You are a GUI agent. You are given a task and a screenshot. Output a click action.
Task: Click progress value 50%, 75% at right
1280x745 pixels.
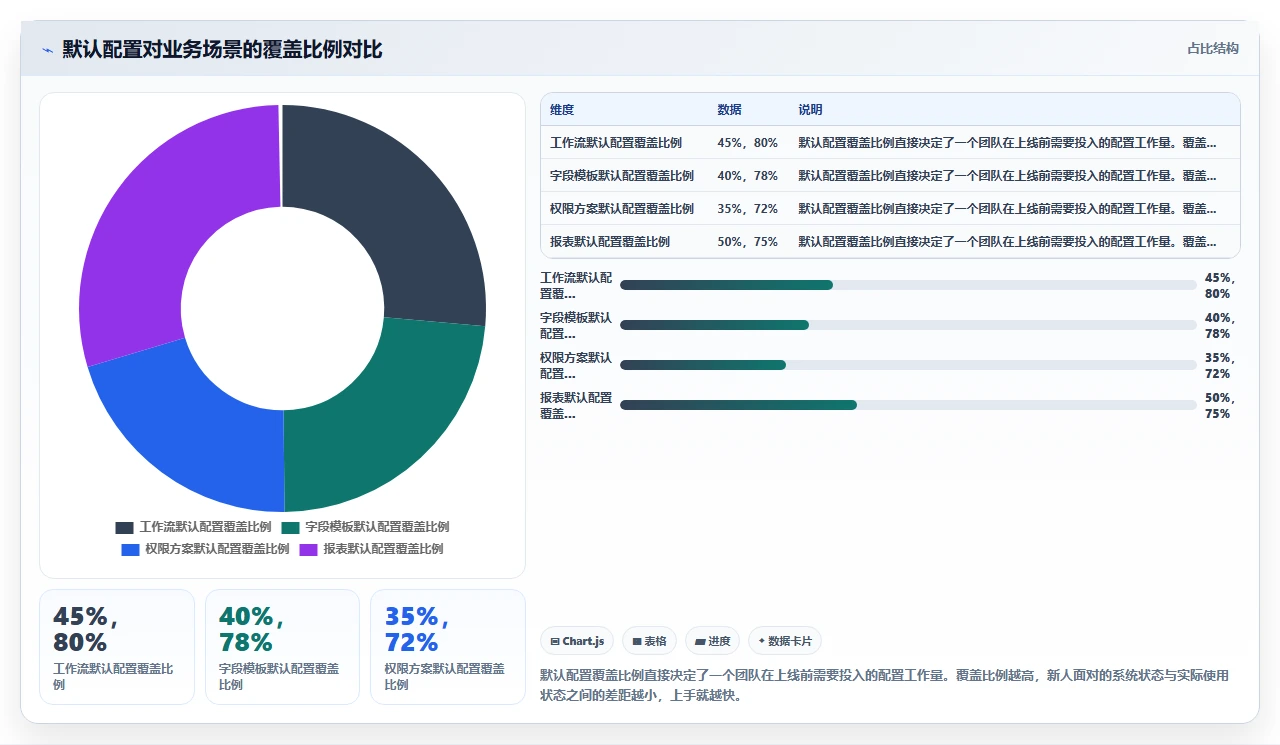click(1220, 405)
